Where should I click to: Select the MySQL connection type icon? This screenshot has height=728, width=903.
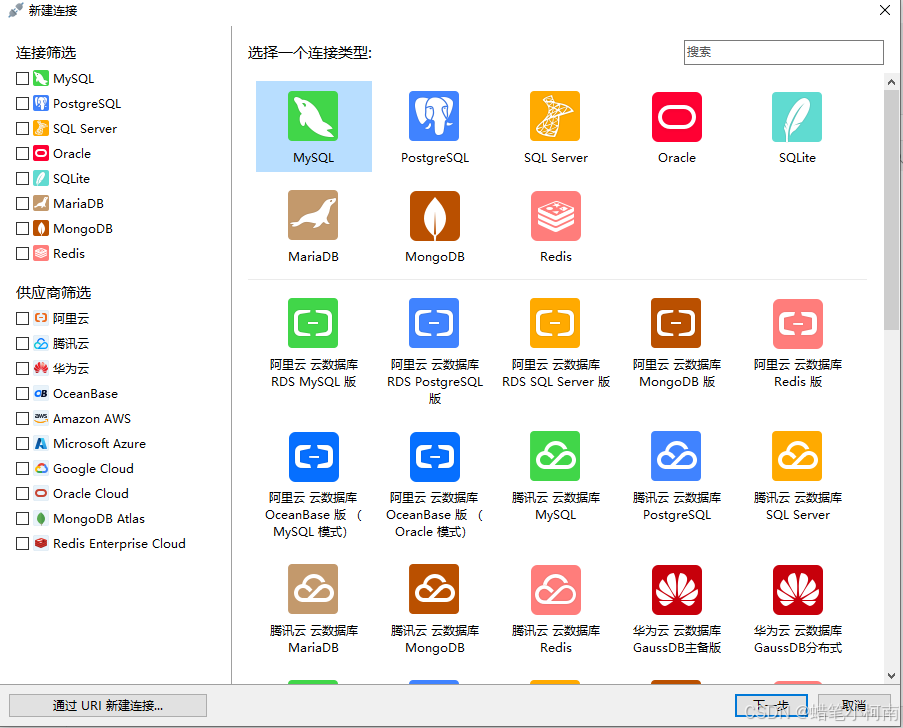(313, 116)
